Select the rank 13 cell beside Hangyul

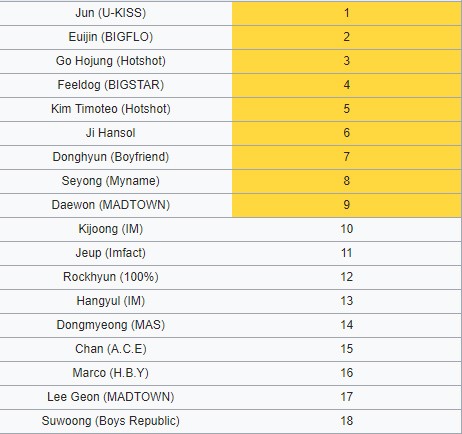347,301
